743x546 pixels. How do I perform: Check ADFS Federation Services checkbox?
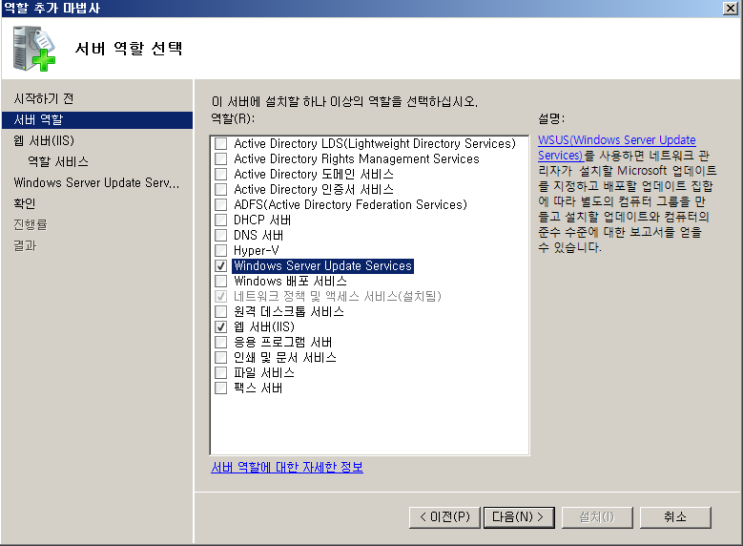[221, 204]
